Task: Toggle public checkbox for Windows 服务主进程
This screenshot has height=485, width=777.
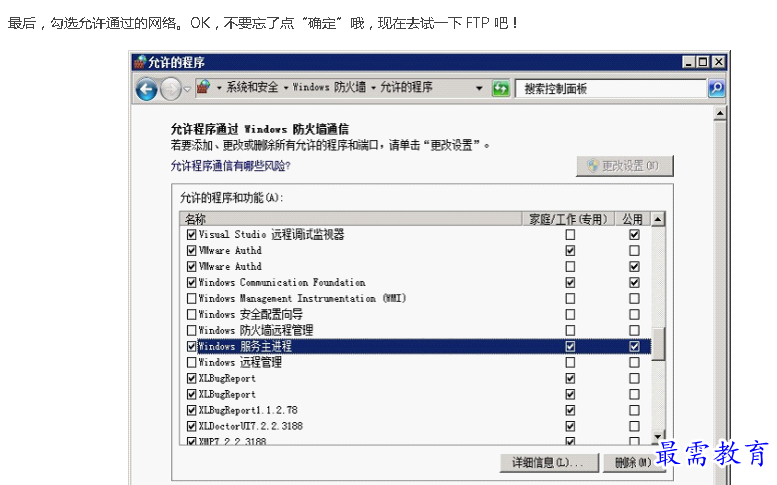Action: [x=634, y=346]
